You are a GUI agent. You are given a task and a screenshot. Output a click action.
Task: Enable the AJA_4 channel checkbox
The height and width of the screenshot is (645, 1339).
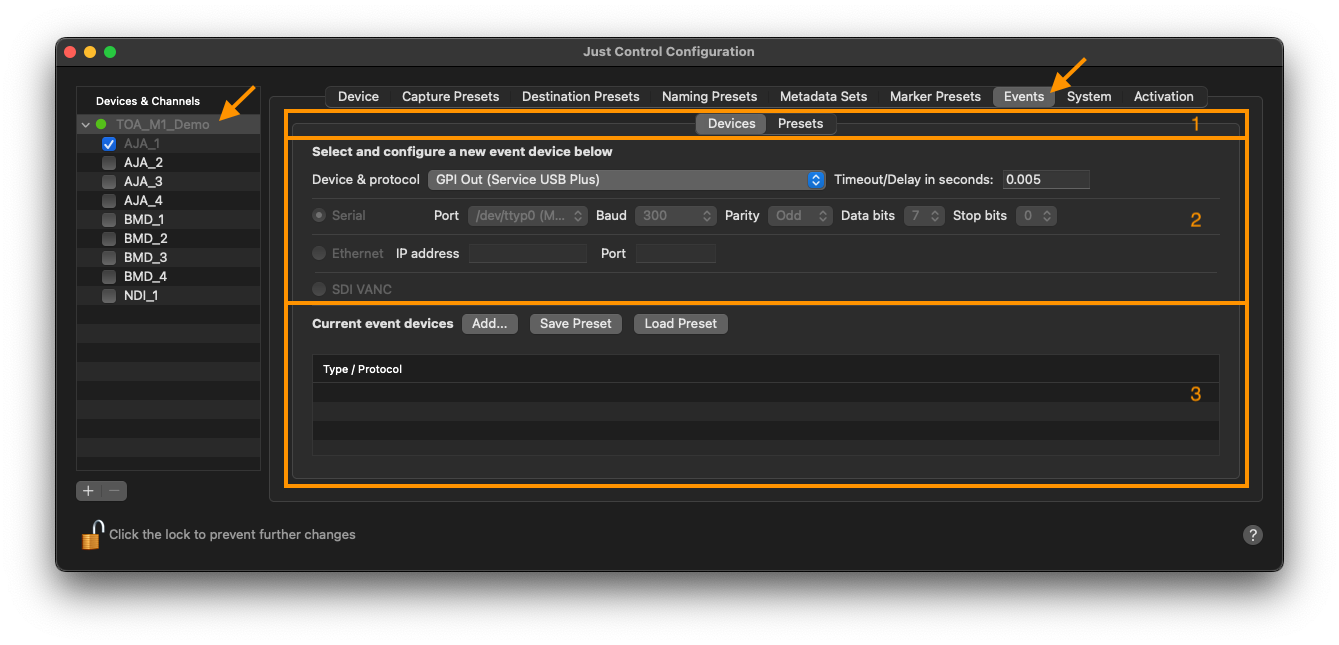pyautogui.click(x=109, y=201)
